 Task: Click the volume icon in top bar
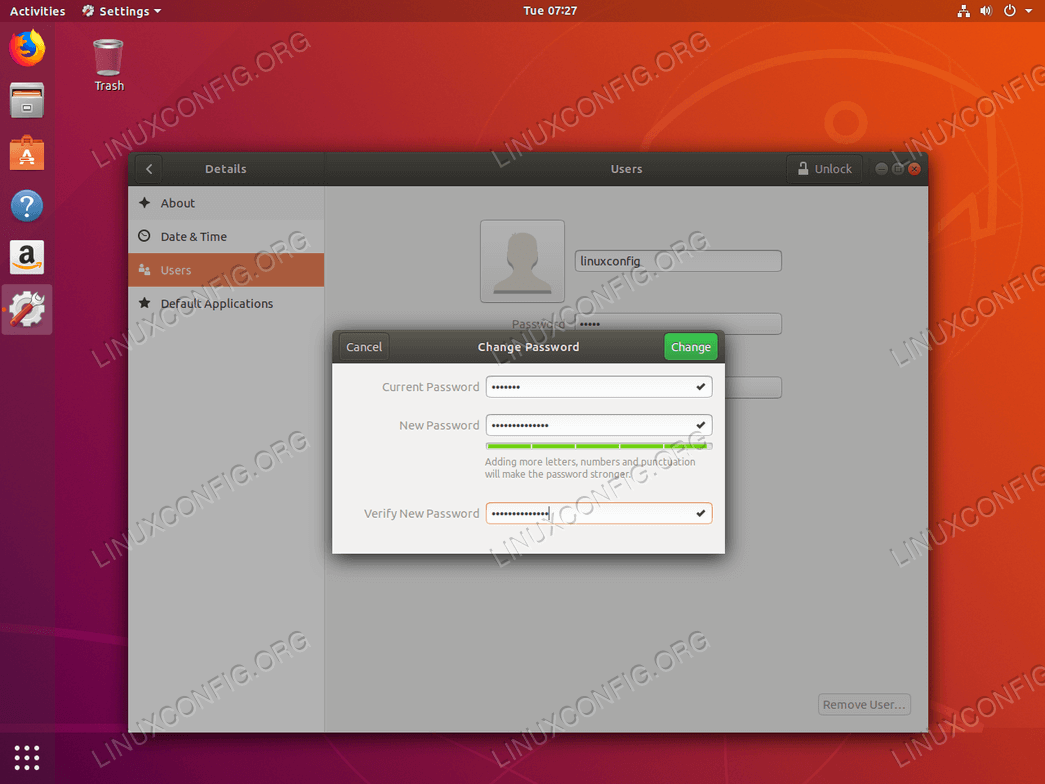(x=986, y=11)
